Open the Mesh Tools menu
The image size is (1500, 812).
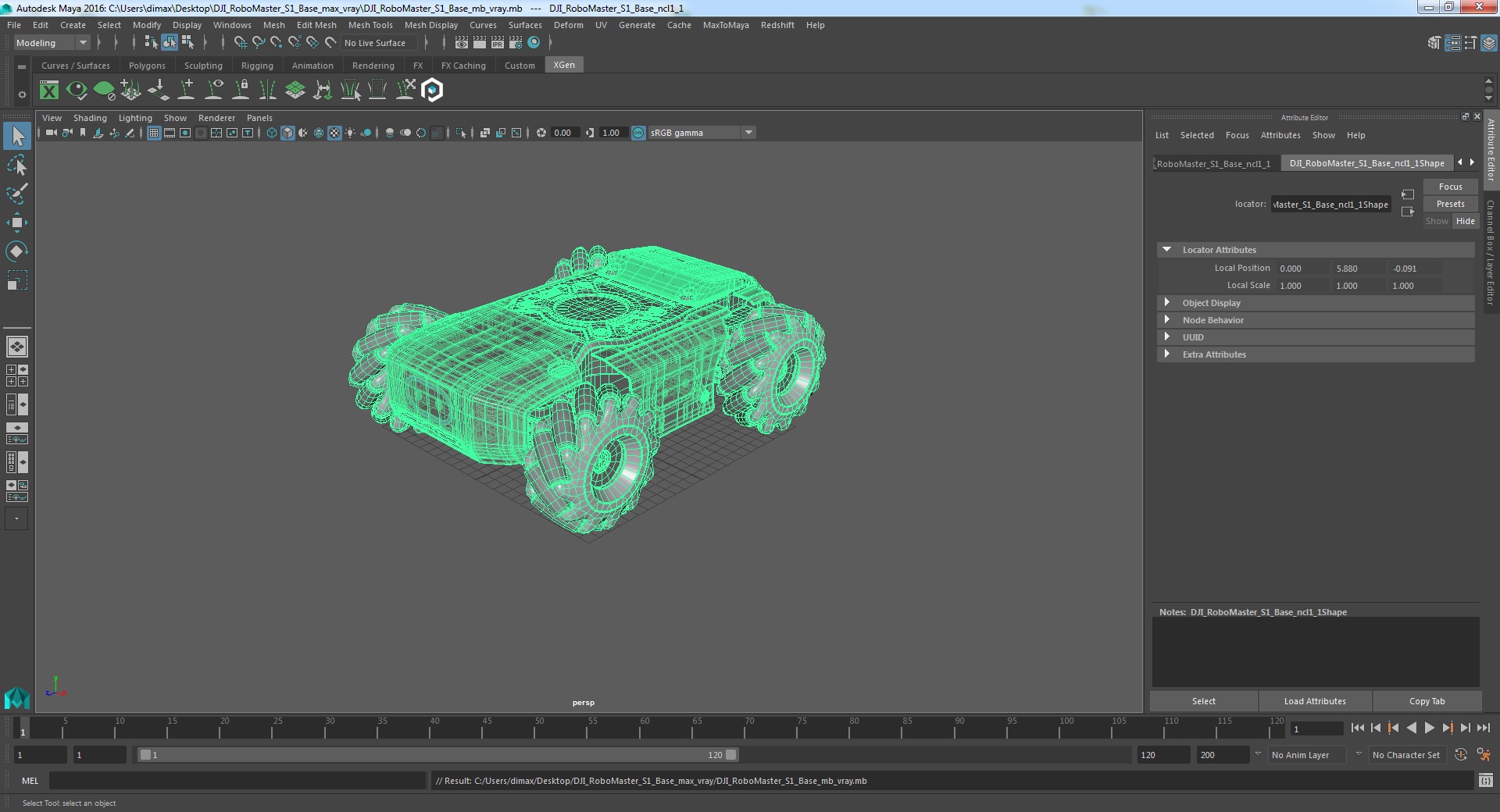370,25
